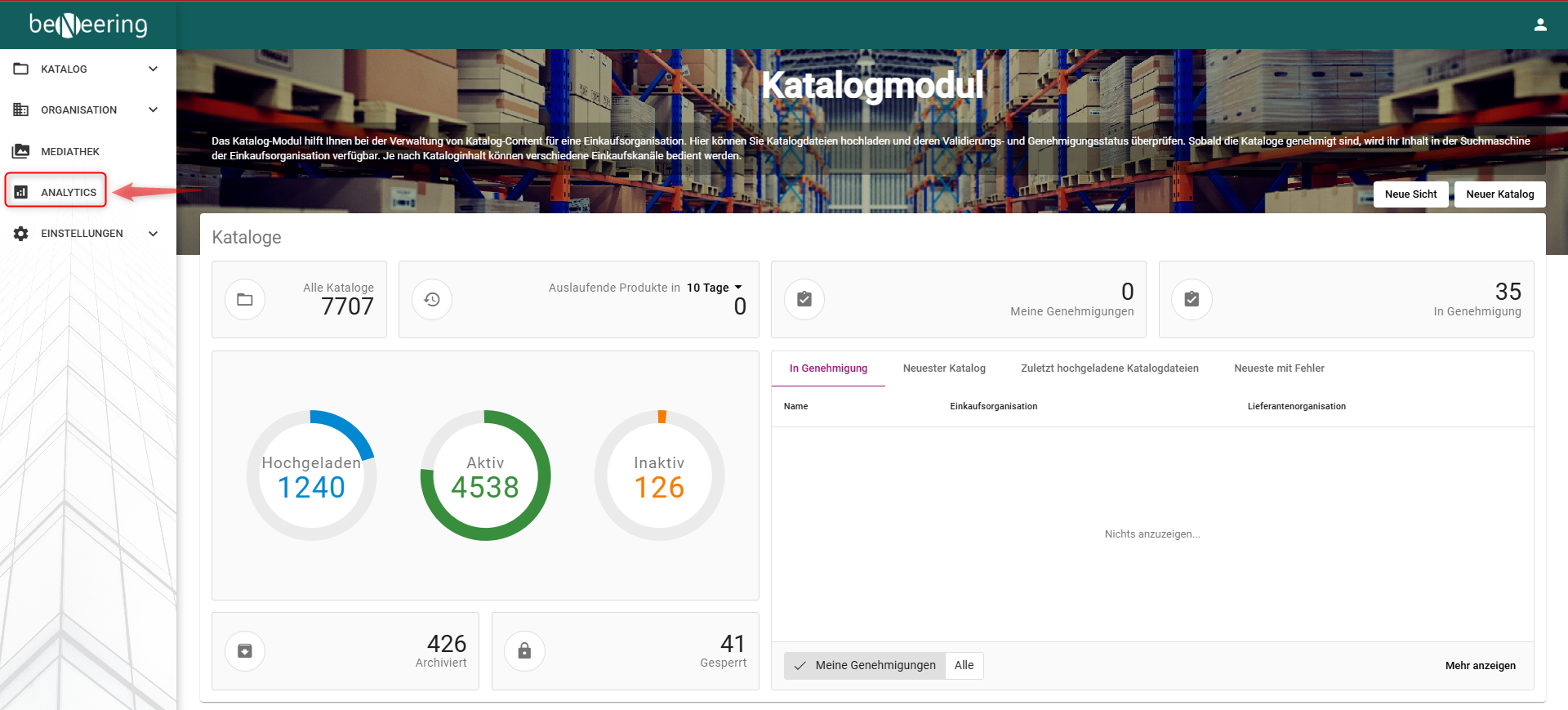Open the 10 Tage dropdown
The image size is (1568, 710).
coord(715,288)
